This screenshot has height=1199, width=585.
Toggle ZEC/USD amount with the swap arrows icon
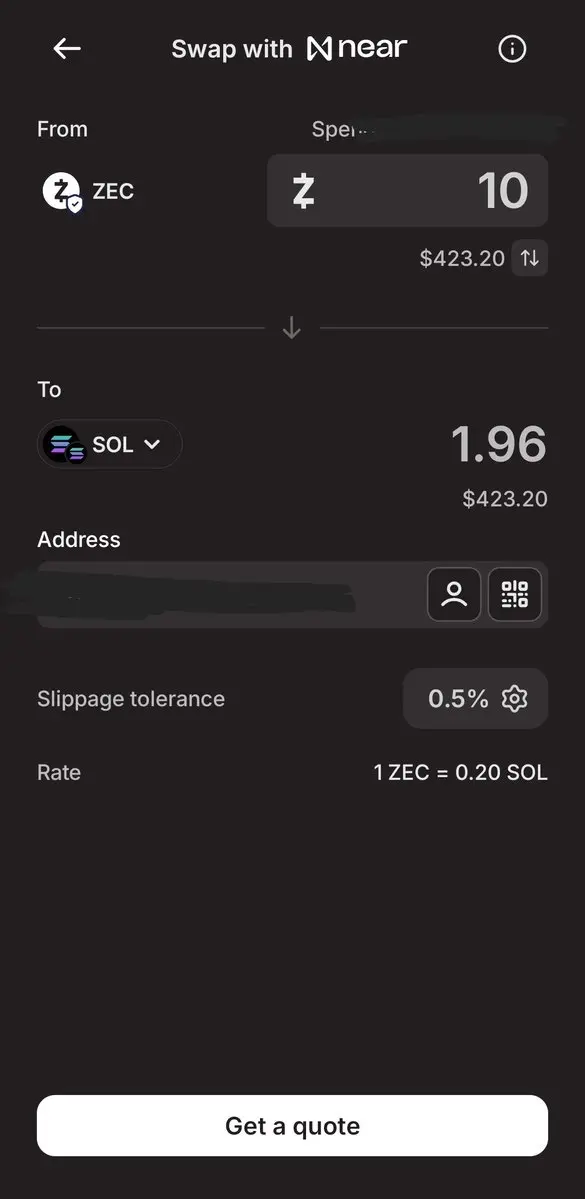point(530,258)
